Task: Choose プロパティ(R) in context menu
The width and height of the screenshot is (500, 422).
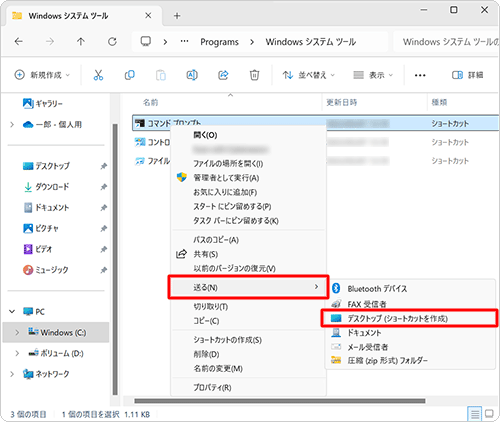Action: click(248, 388)
